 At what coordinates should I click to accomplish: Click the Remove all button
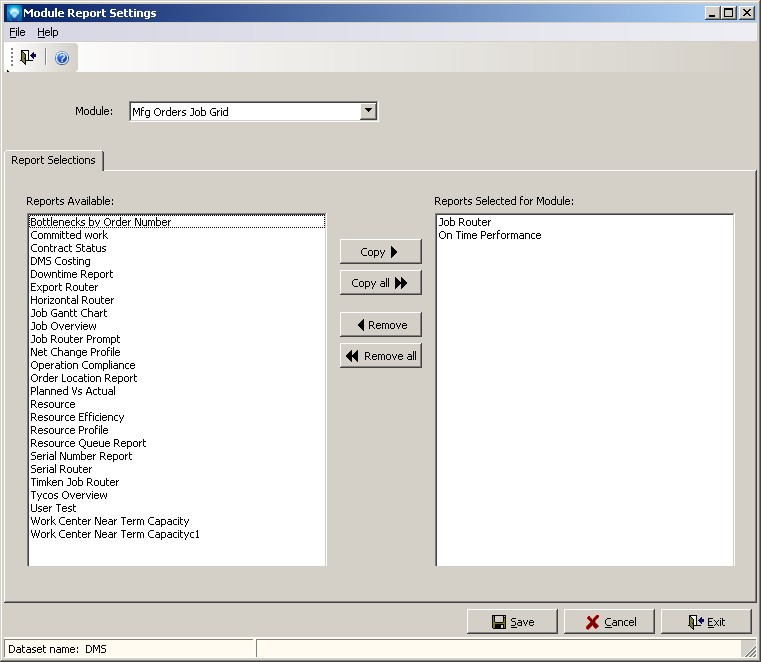click(381, 356)
